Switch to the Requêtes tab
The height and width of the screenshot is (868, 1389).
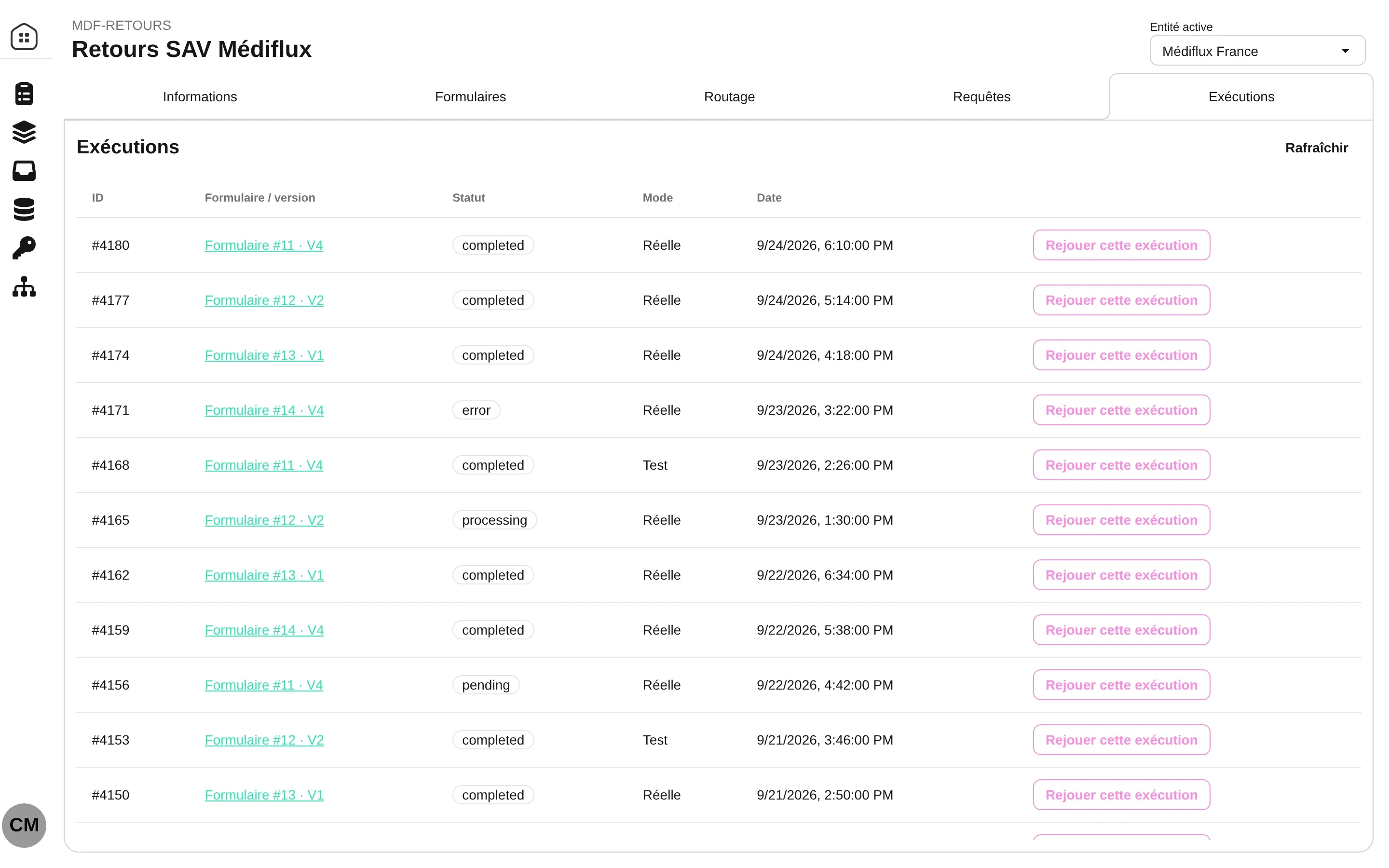(981, 96)
